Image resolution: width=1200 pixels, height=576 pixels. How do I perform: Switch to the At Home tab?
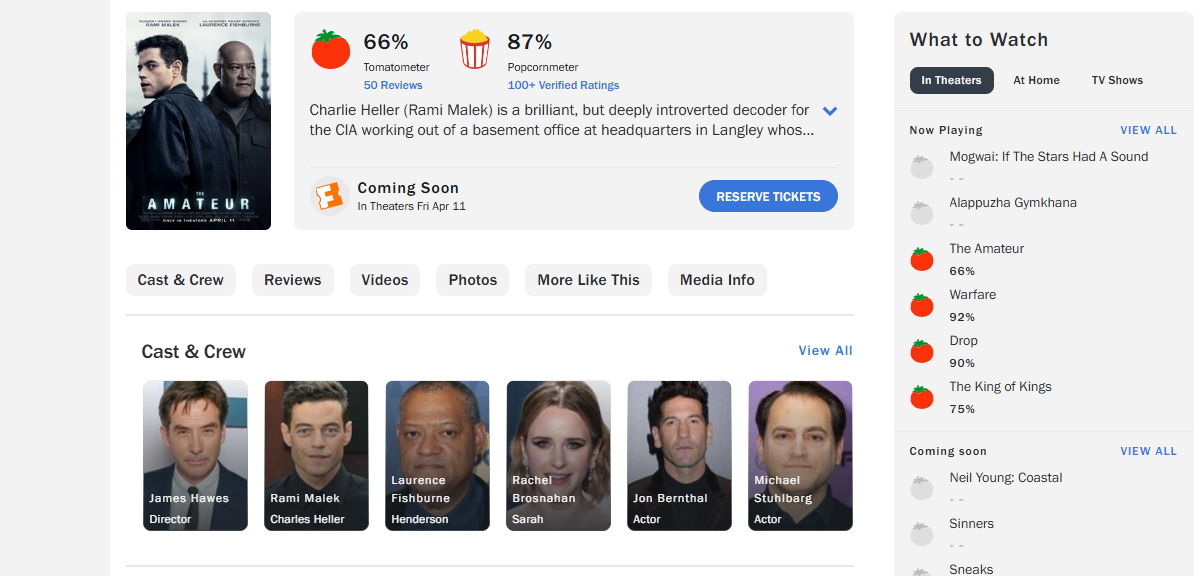pyautogui.click(x=1036, y=80)
